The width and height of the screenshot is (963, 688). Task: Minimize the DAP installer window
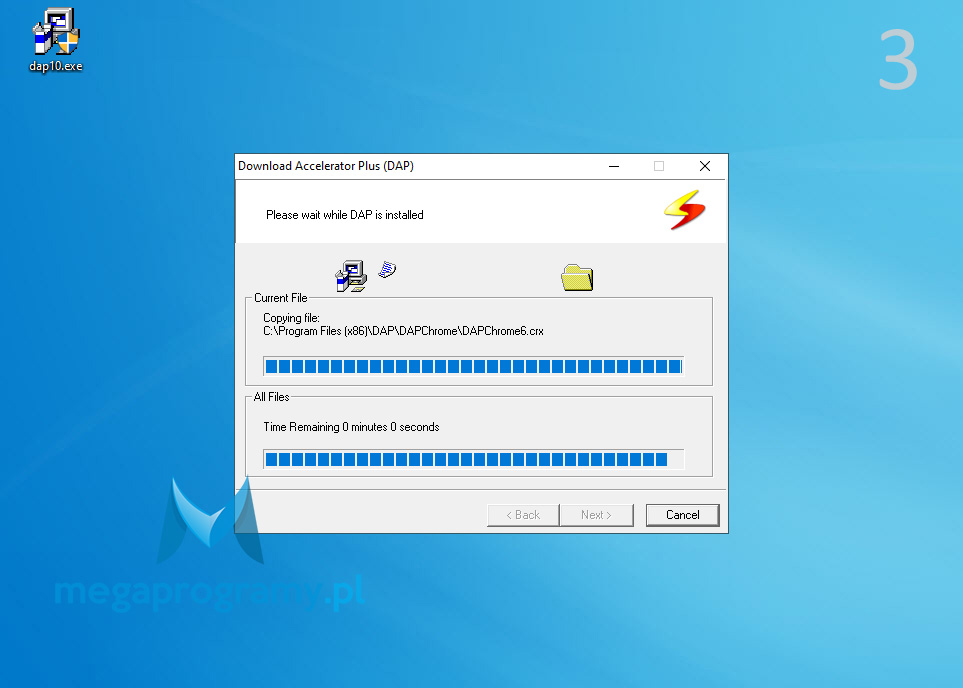tap(614, 166)
